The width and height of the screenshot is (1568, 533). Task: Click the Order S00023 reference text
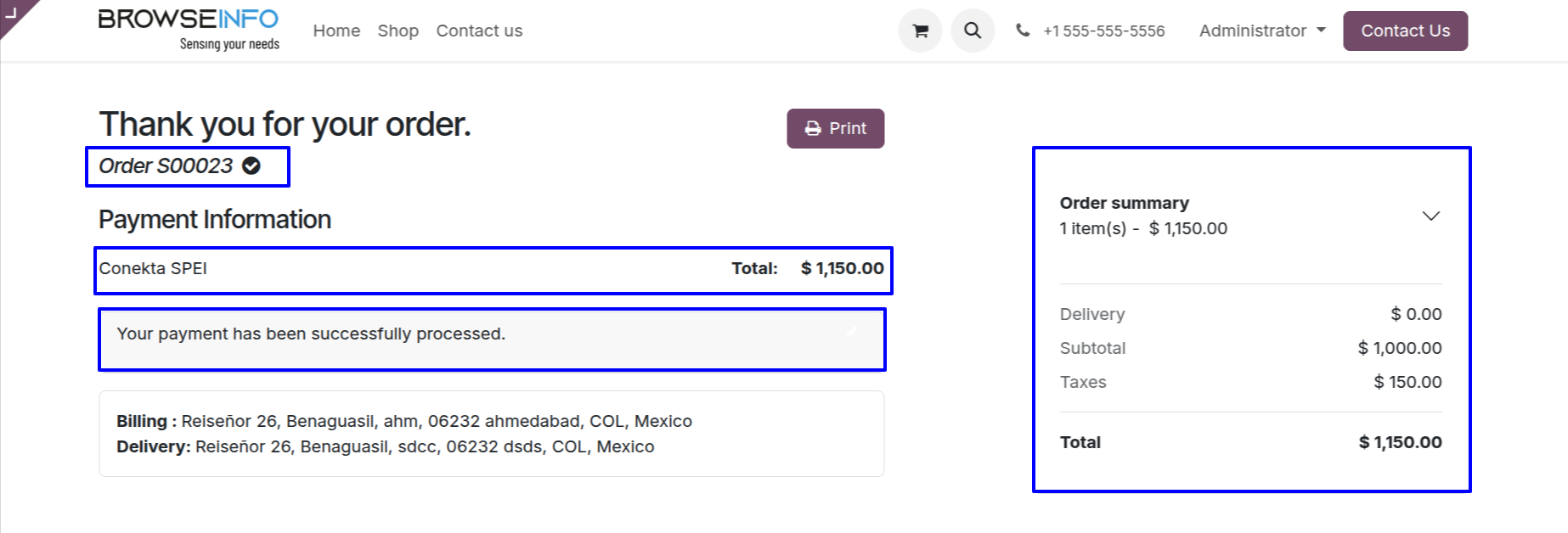tap(166, 166)
